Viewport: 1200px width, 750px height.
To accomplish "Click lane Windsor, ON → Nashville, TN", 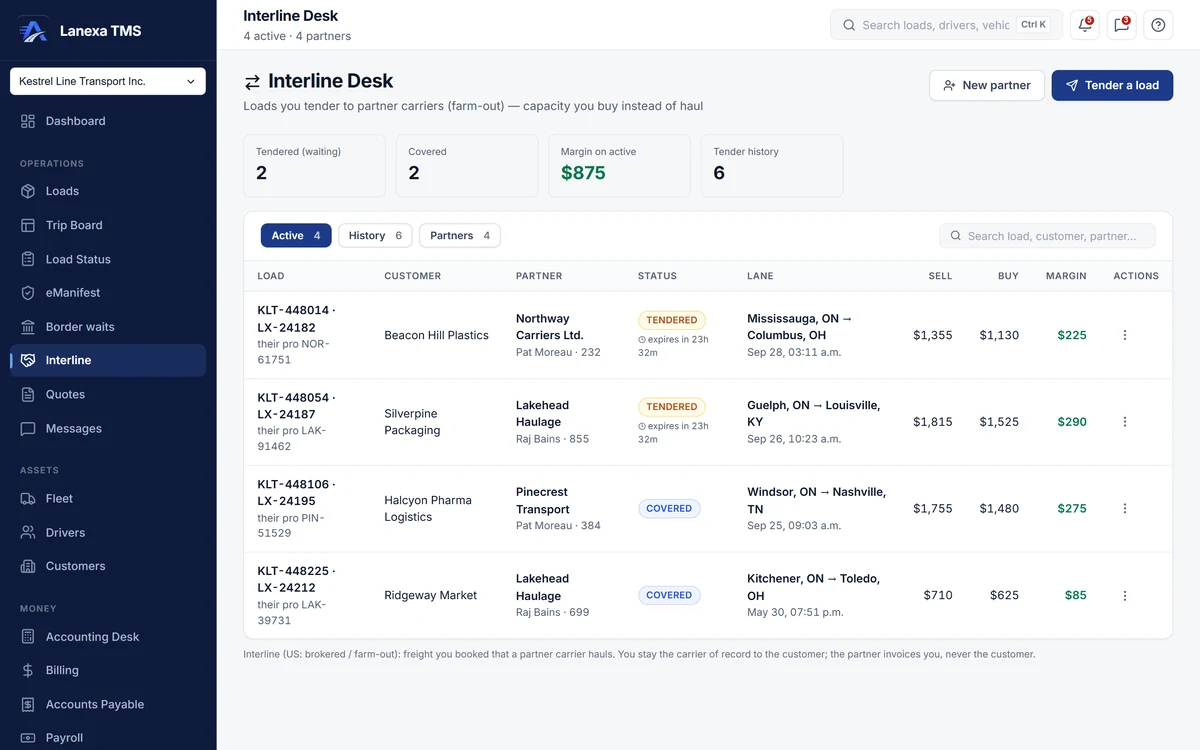I will (x=817, y=500).
